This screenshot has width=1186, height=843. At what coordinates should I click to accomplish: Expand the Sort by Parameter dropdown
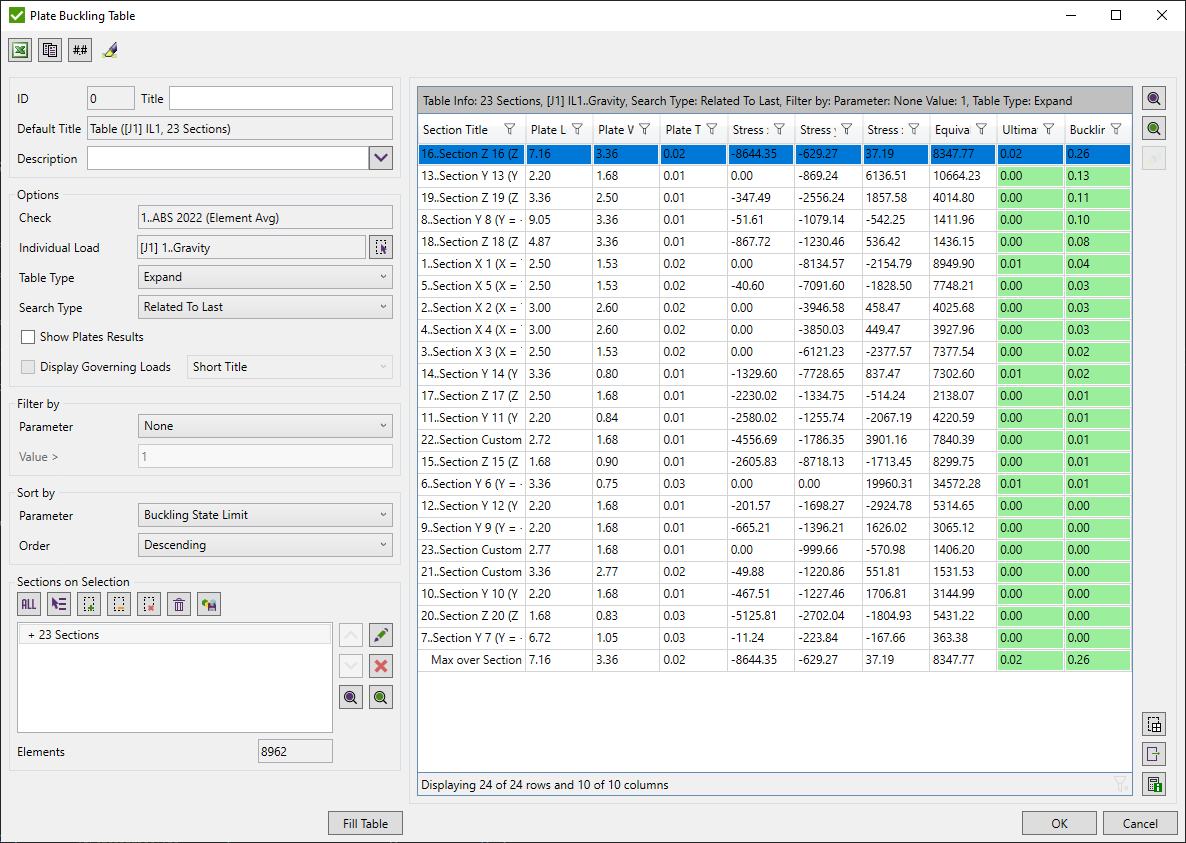pos(265,515)
